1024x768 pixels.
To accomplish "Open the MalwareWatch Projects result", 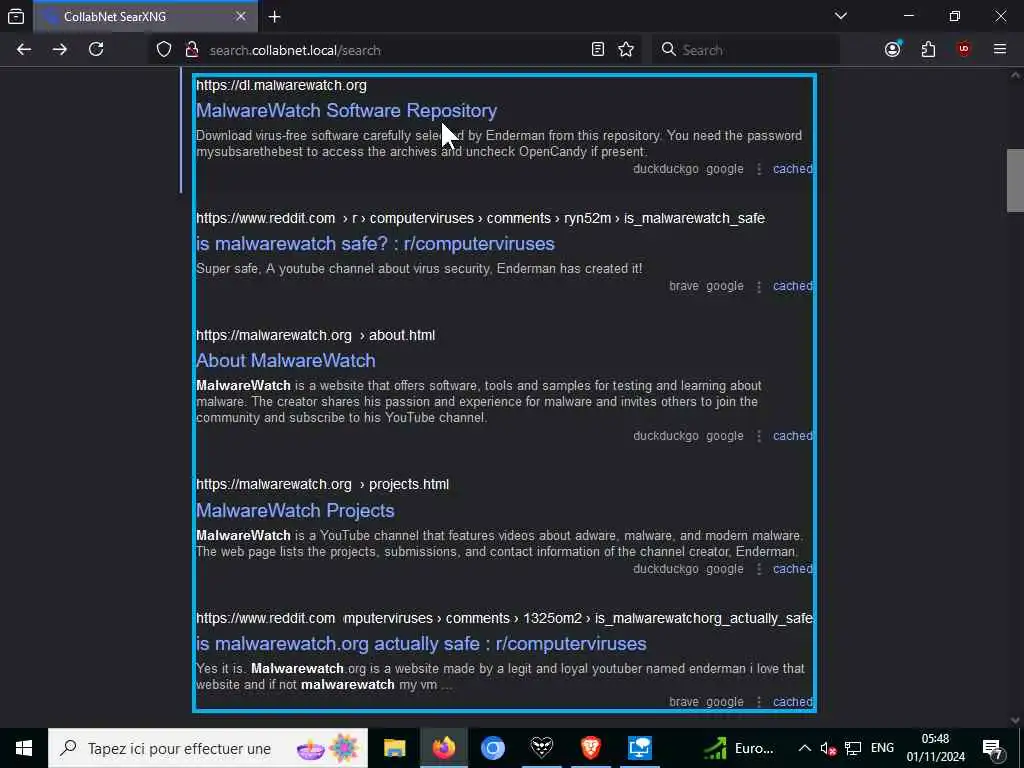I will coord(295,511).
